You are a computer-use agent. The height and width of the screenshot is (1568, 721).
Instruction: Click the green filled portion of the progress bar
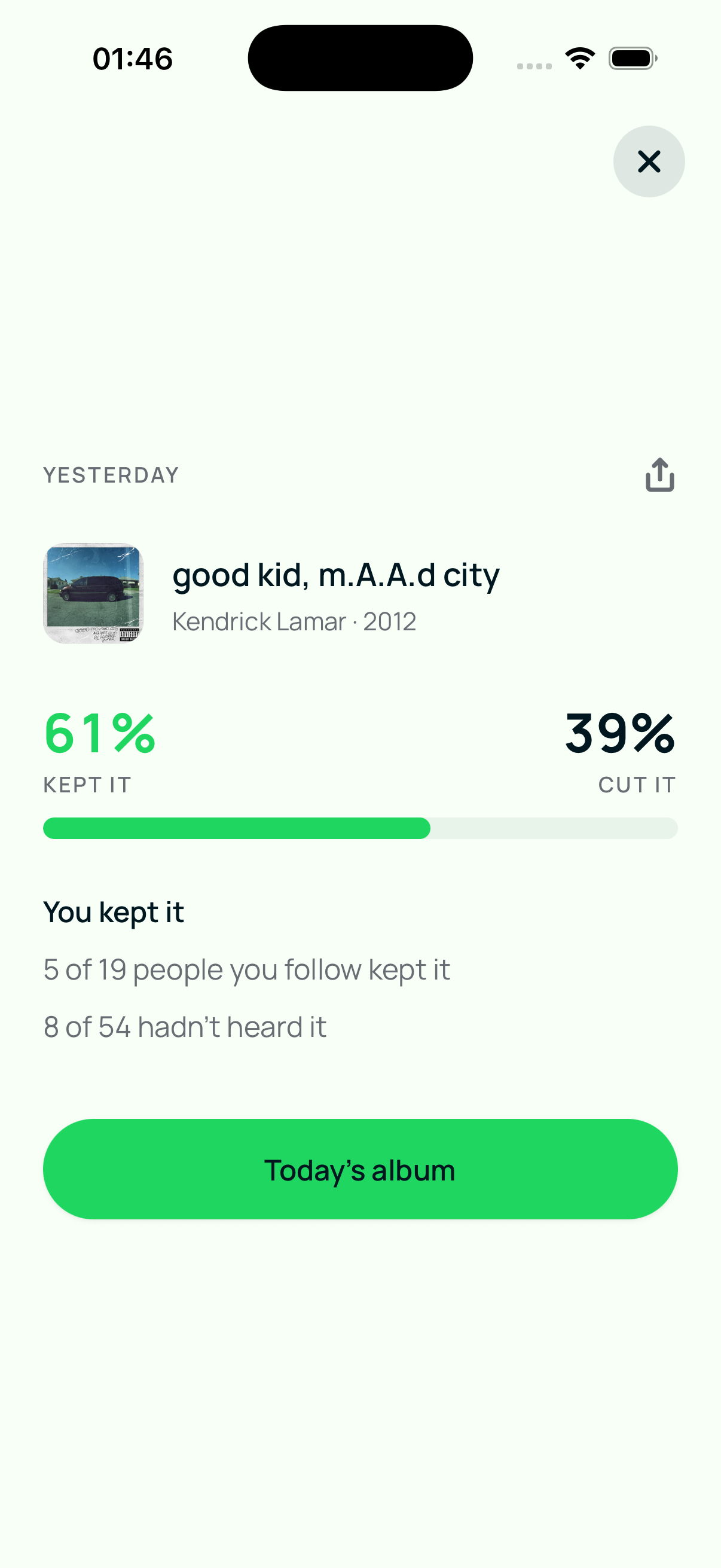(237, 828)
